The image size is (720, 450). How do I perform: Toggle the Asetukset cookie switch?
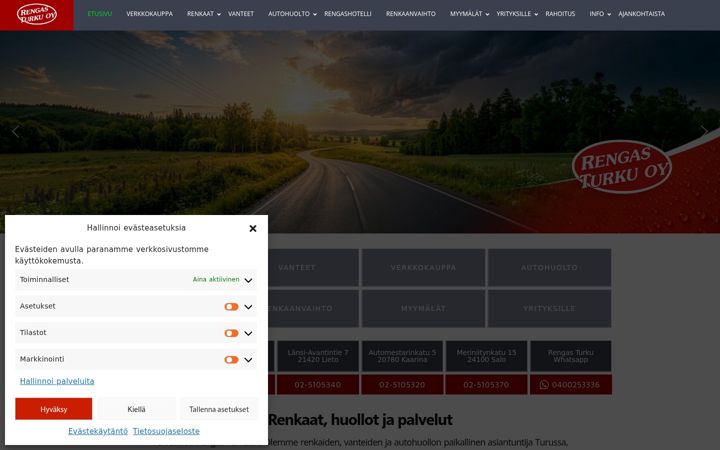[231, 307]
